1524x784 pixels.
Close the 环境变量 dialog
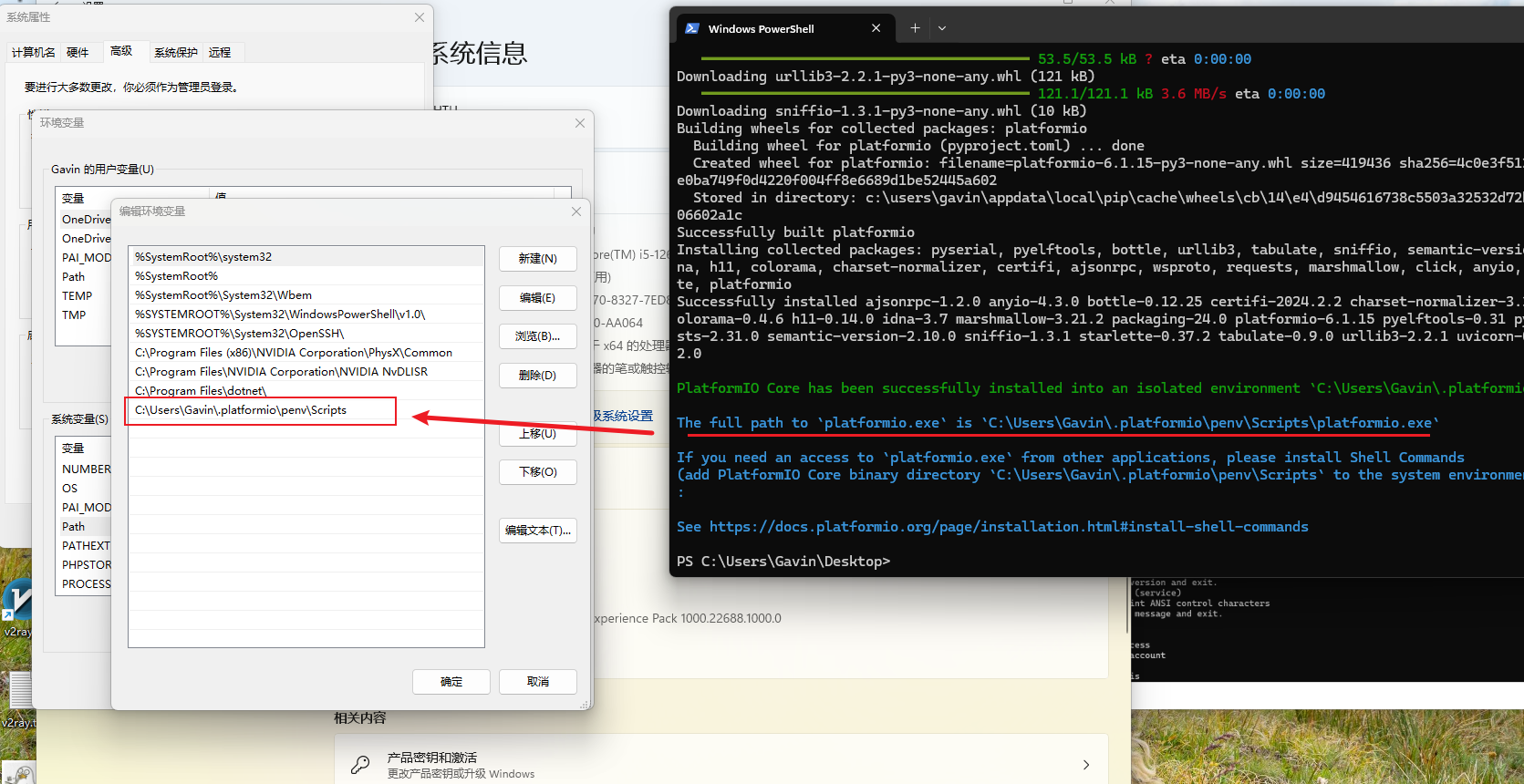[580, 123]
